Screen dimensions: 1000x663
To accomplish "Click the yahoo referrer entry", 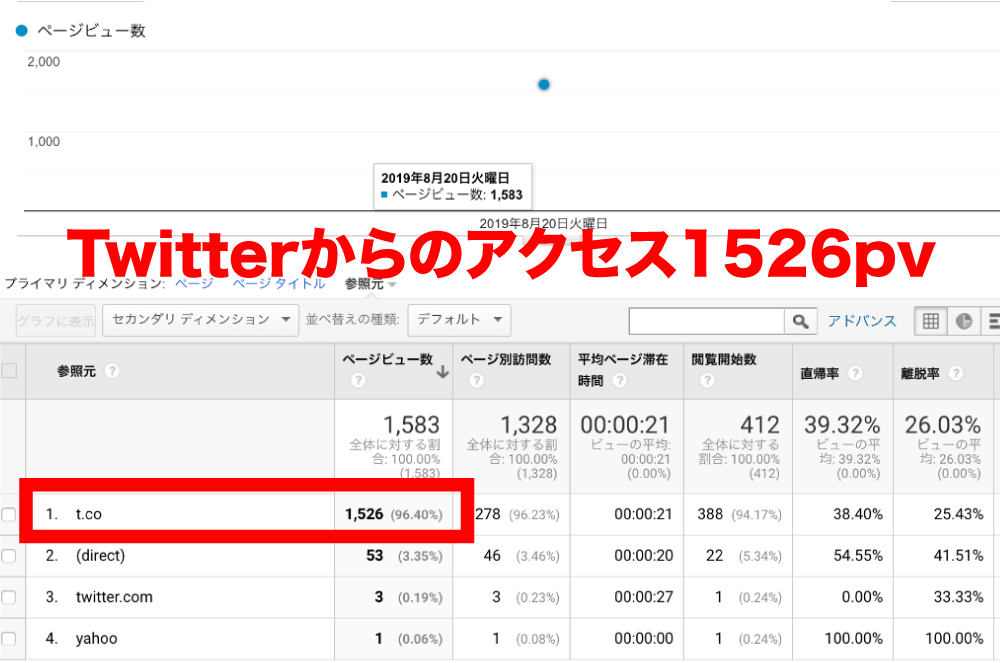I will [96, 639].
